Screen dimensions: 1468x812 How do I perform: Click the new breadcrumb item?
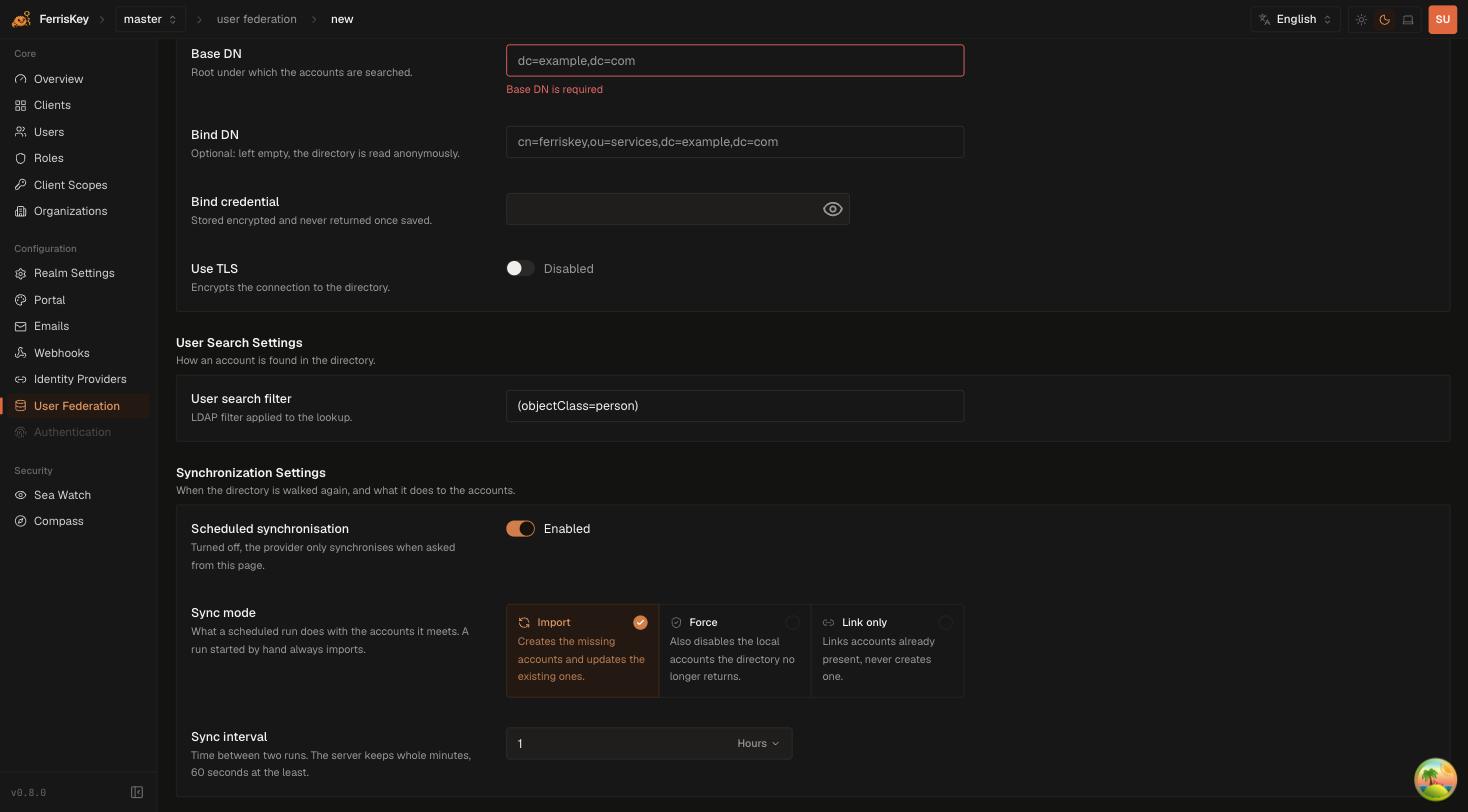342,19
